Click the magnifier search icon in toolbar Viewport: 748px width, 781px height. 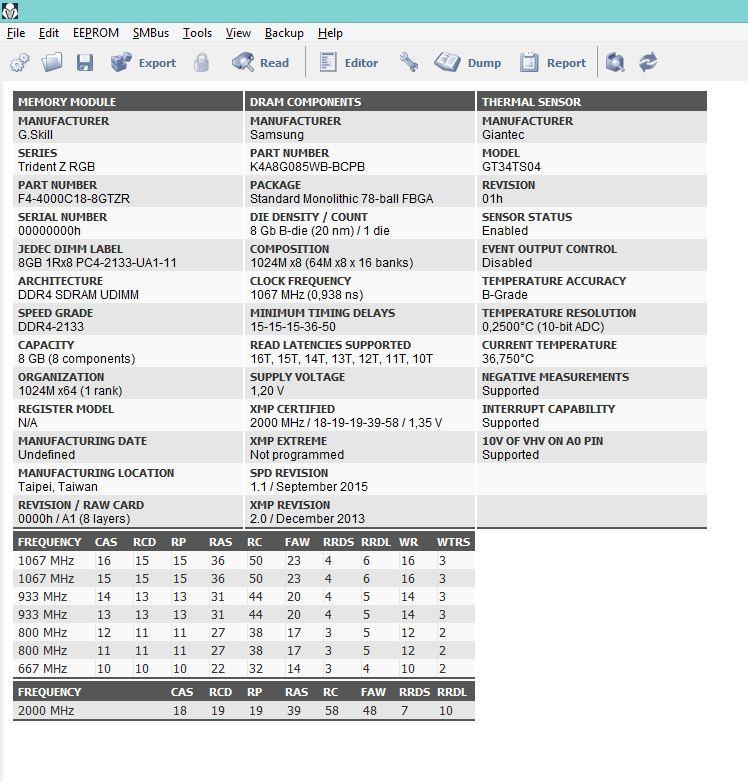coord(616,63)
